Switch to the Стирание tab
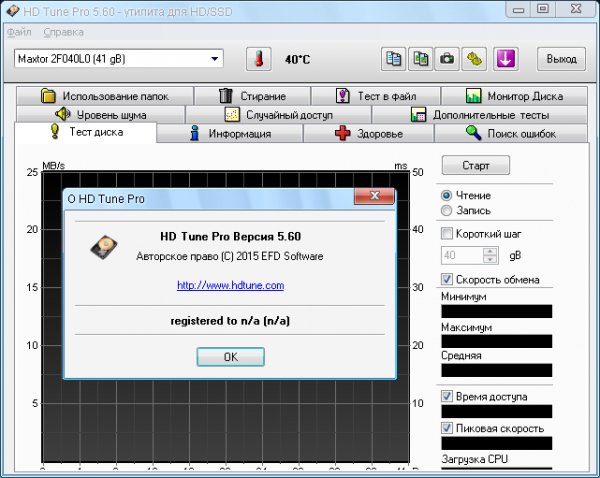 [x=252, y=96]
